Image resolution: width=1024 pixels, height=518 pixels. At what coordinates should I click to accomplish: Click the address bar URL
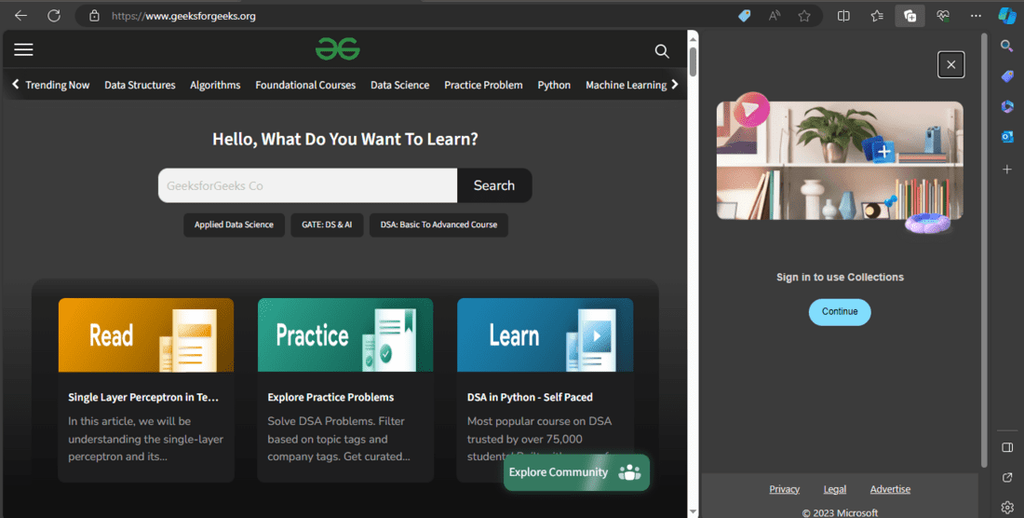point(184,16)
